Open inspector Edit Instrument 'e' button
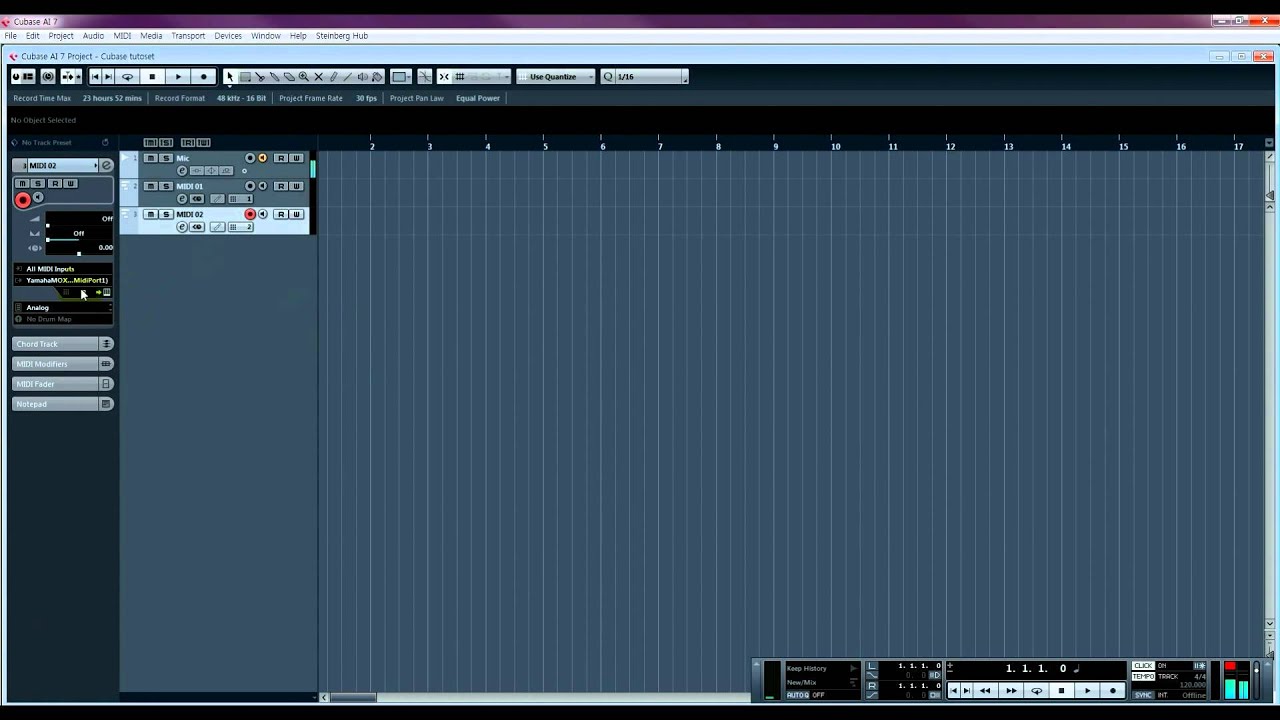Viewport: 1280px width, 720px height. [106, 165]
